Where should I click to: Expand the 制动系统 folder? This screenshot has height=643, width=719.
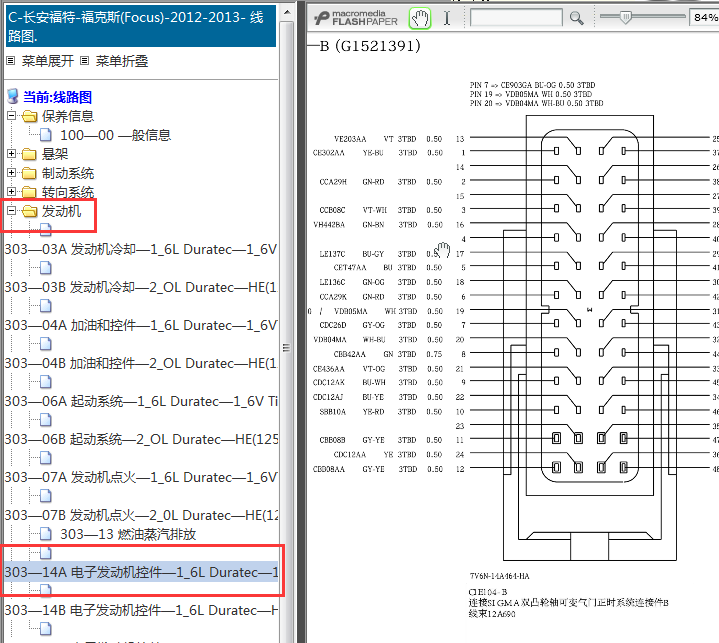(x=11, y=172)
